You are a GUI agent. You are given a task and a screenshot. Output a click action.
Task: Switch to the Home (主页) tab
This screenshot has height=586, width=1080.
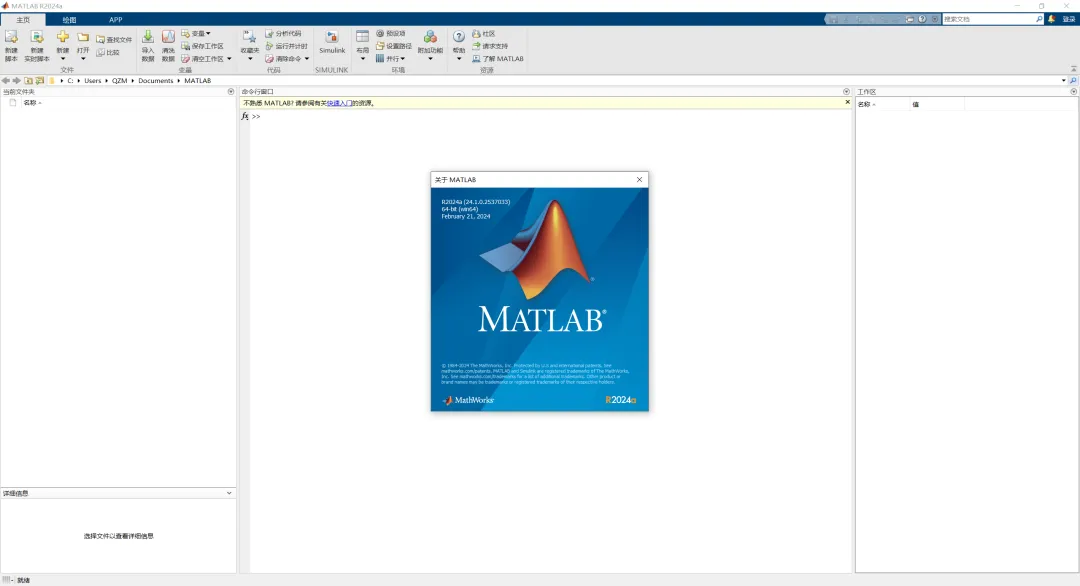(23, 20)
